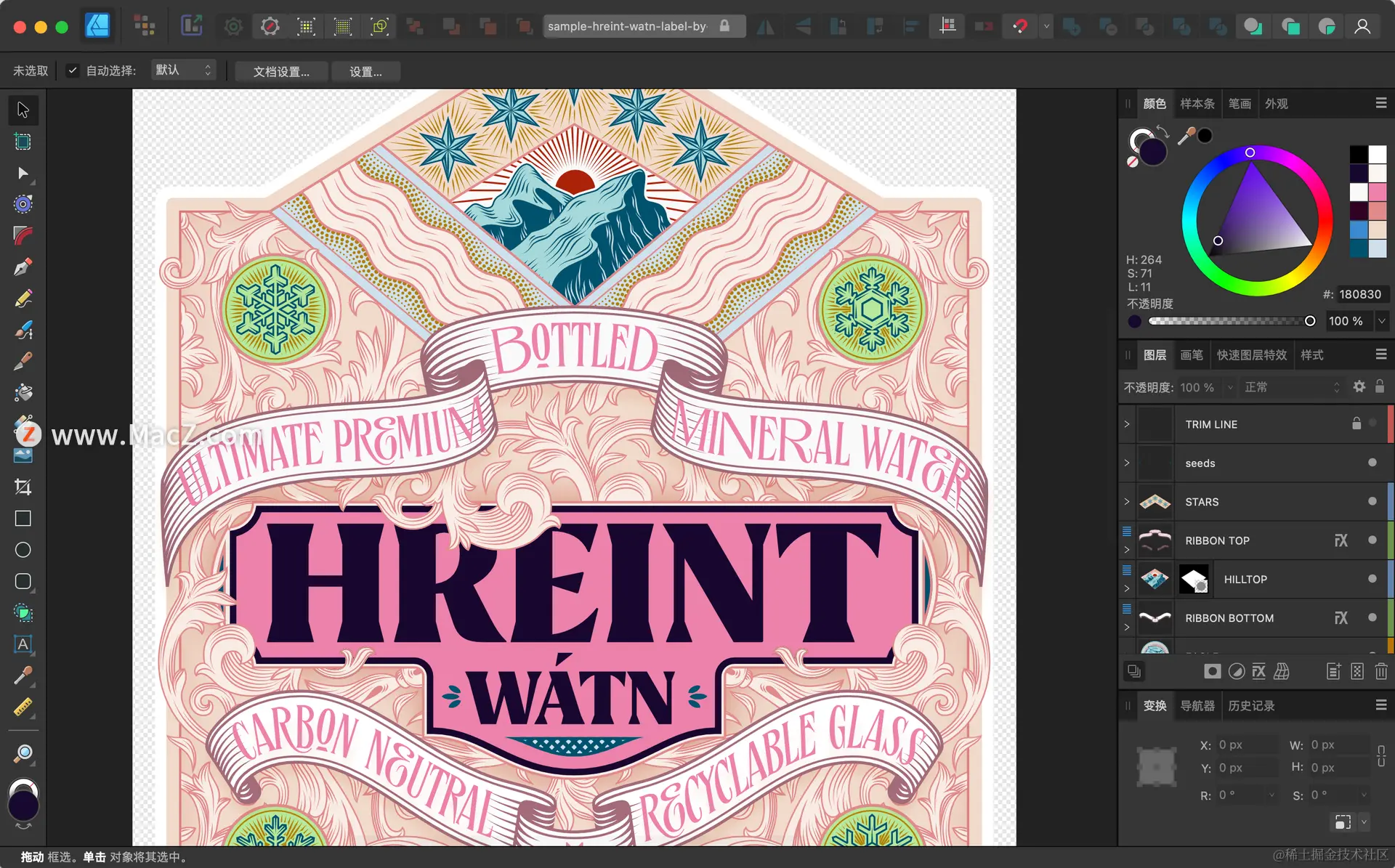The image size is (1395, 868).
Task: Select the Artboard tool
Action: click(x=23, y=142)
